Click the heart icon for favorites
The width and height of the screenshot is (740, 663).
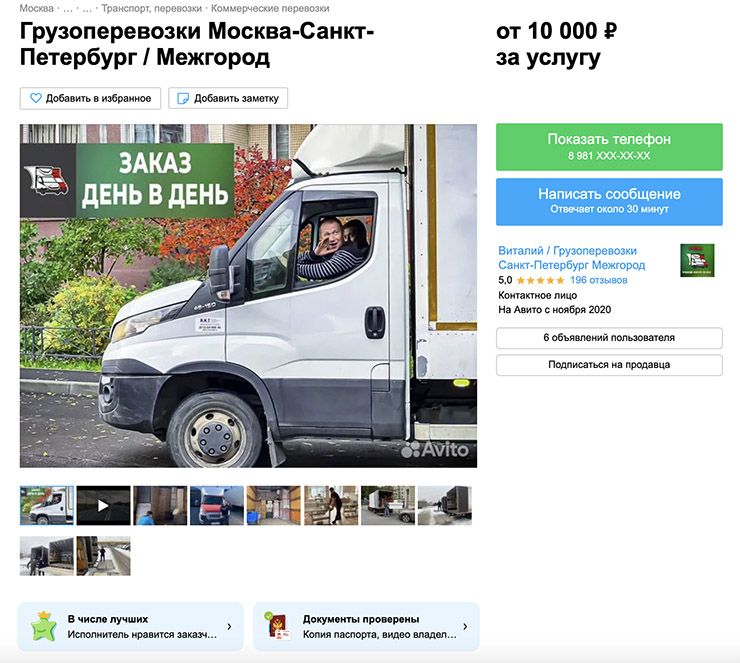[x=36, y=98]
